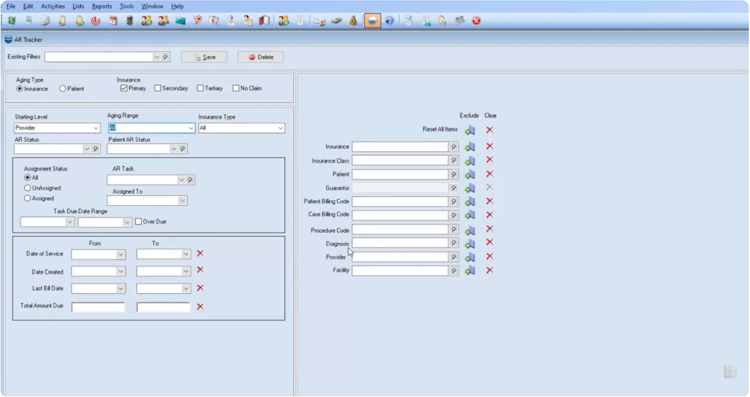Open the Facility lookup search icon
The image size is (750, 397).
453,271
